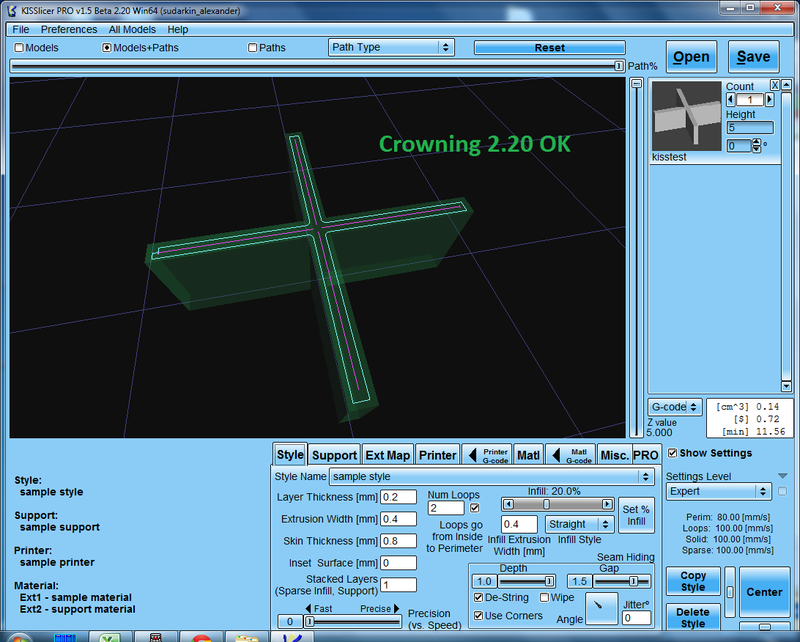Click the Layer Thickness input field
800x642 pixels.
click(398, 497)
